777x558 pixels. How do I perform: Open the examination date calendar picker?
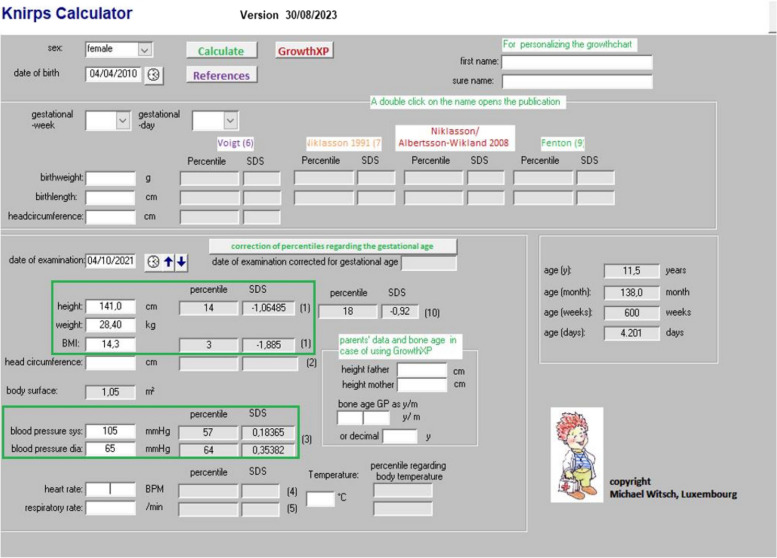(153, 261)
